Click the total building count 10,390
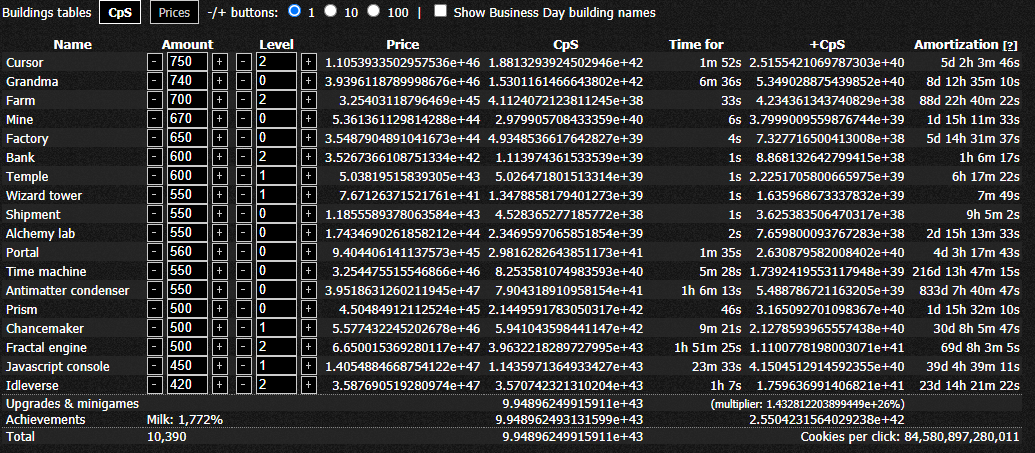1035x453 pixels. point(166,437)
